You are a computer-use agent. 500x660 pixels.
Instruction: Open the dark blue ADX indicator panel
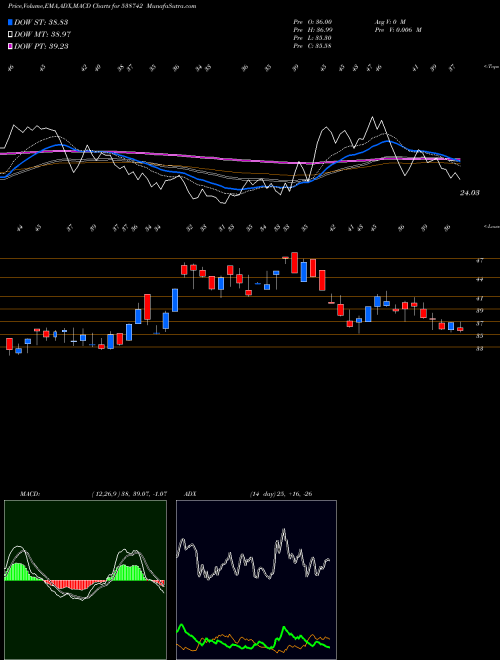[x=256, y=580]
